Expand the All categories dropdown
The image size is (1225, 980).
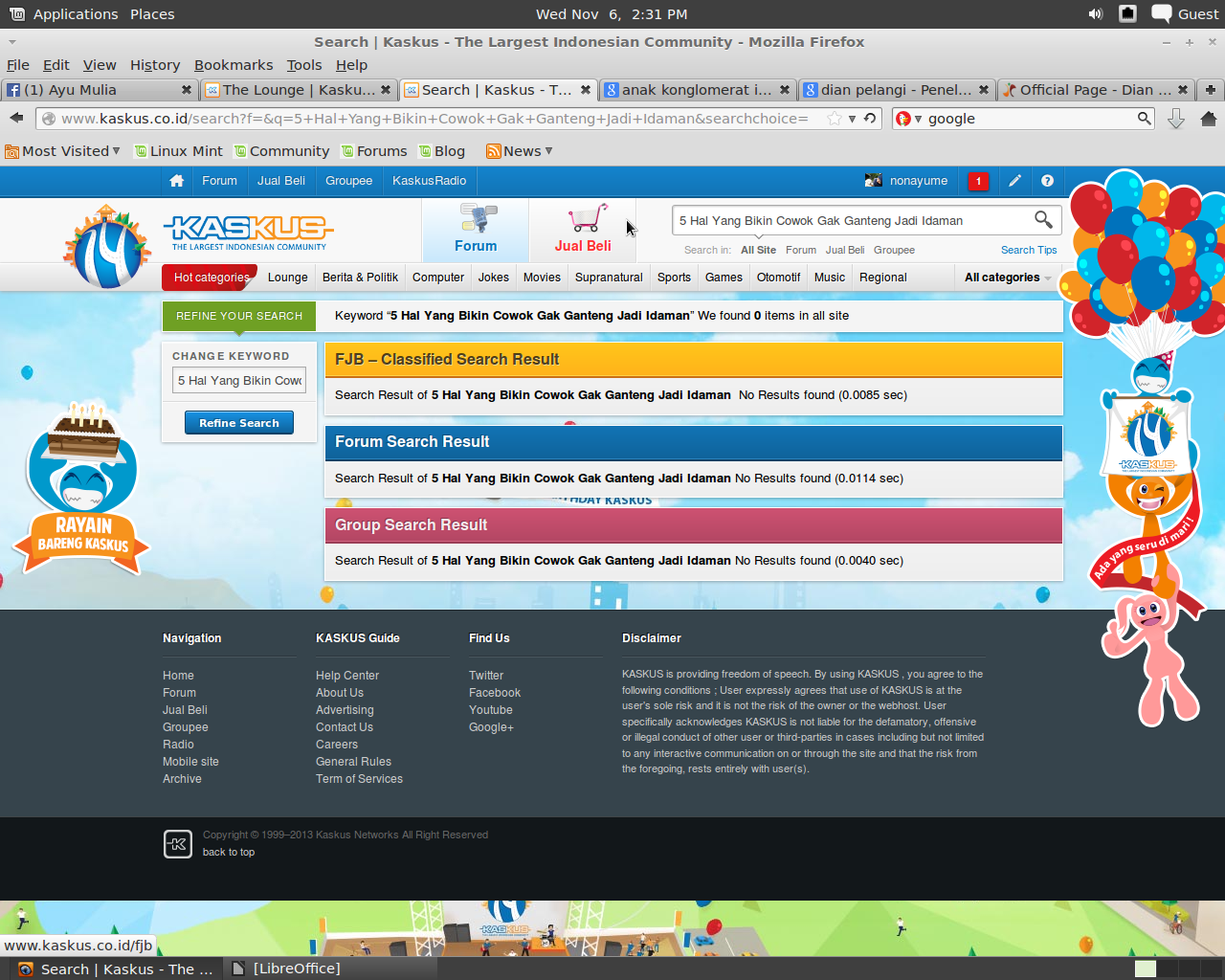[x=1008, y=278]
